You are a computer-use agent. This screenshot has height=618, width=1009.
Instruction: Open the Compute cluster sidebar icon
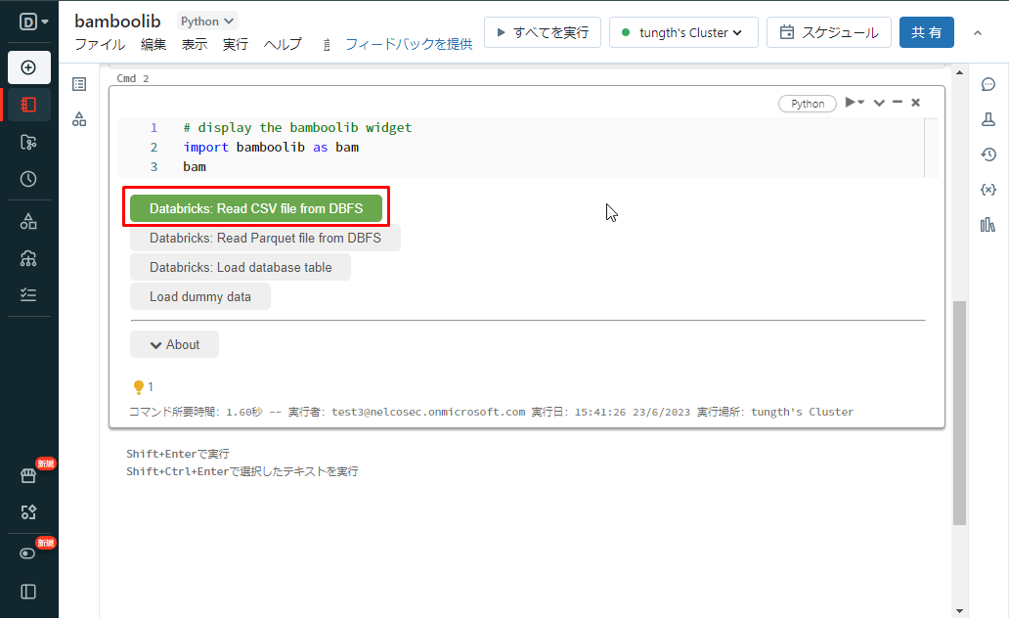tap(29, 258)
